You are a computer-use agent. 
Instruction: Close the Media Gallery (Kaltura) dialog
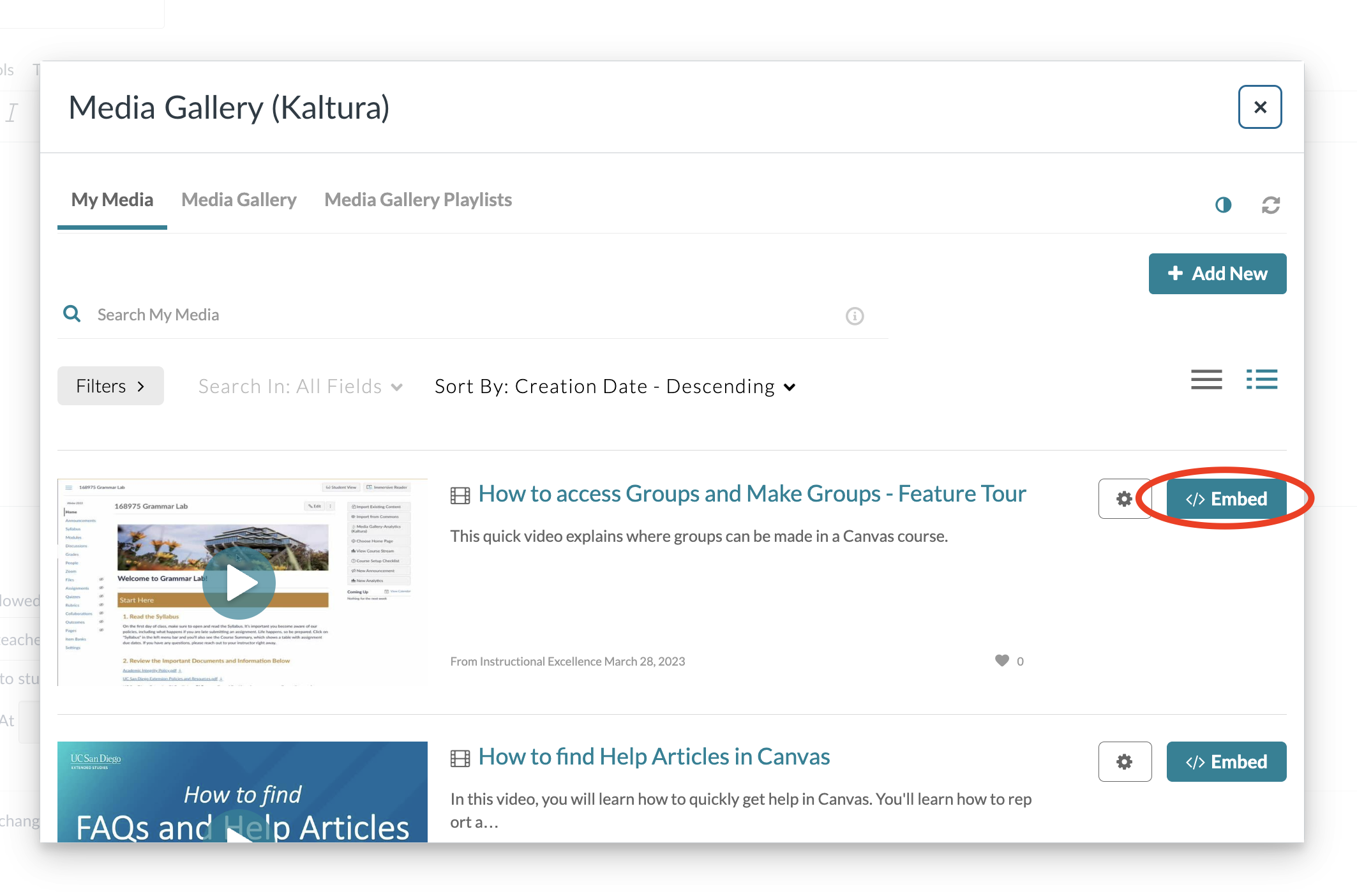pos(1260,107)
